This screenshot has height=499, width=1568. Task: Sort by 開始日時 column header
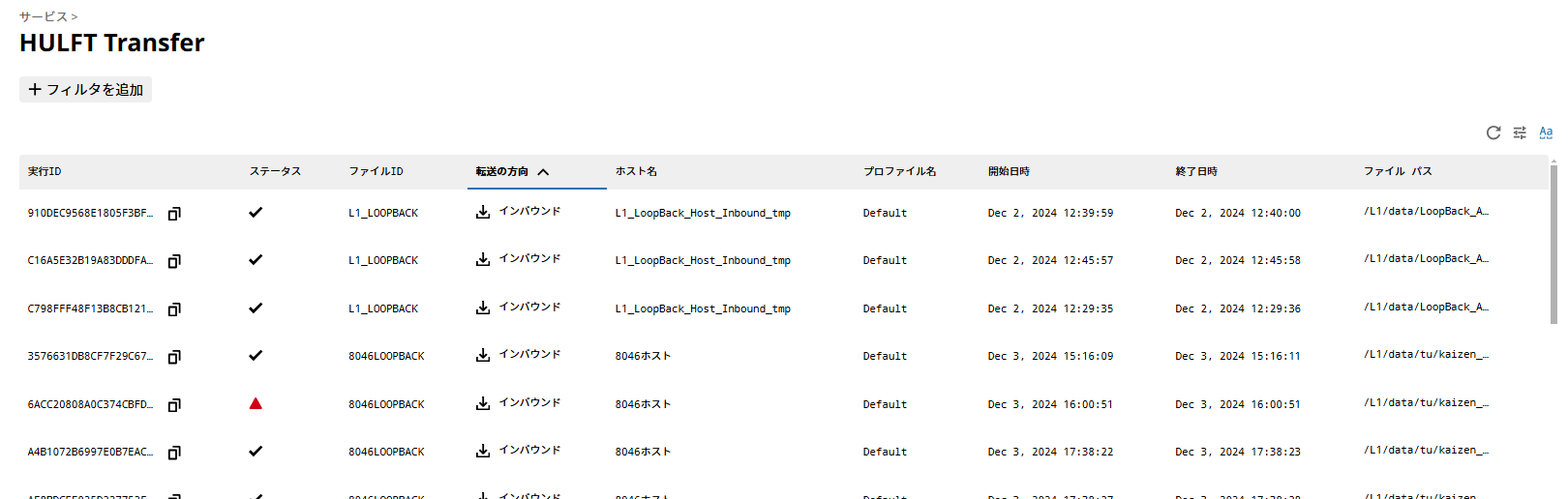(x=1009, y=171)
